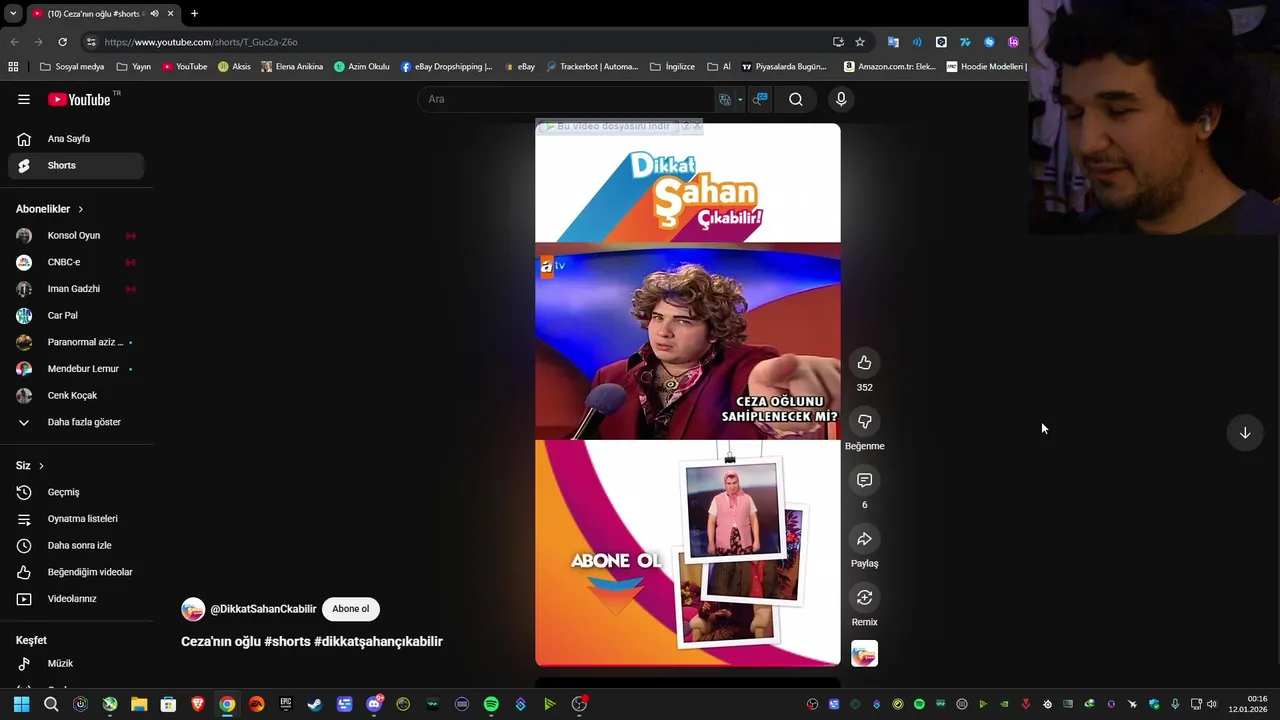Open the translate dropdown arrow in search box

tap(740, 99)
